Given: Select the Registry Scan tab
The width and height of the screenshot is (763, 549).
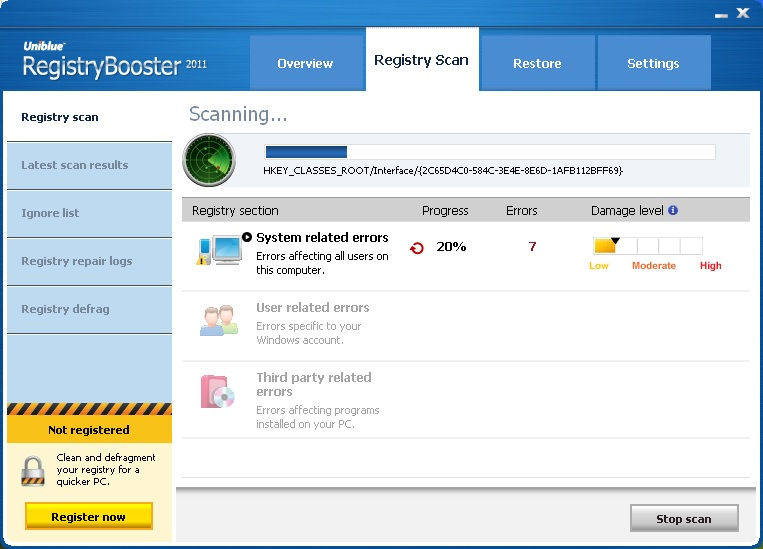Looking at the screenshot, I should [x=421, y=60].
